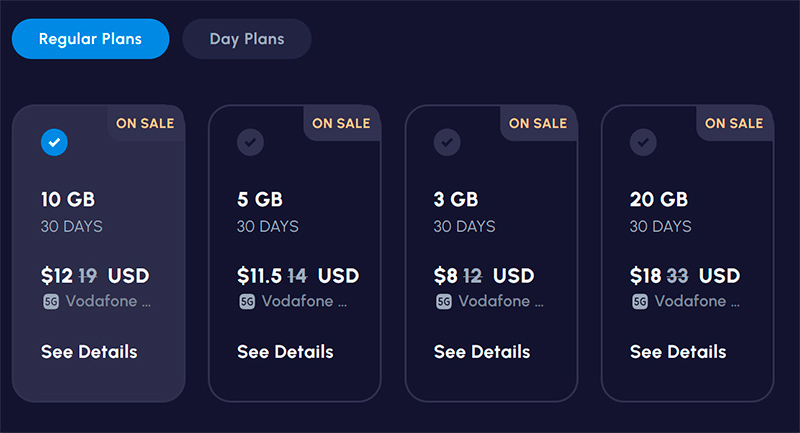View See Details for 3 GB plan
800x433 pixels.
pyautogui.click(x=482, y=352)
